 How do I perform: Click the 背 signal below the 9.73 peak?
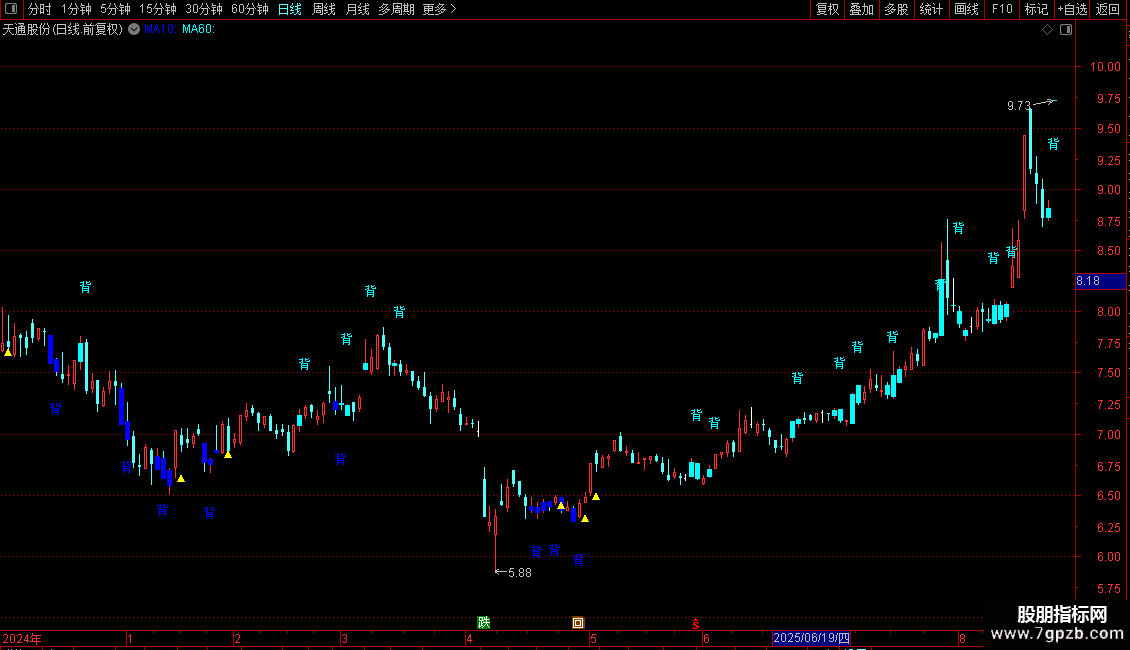(1053, 144)
